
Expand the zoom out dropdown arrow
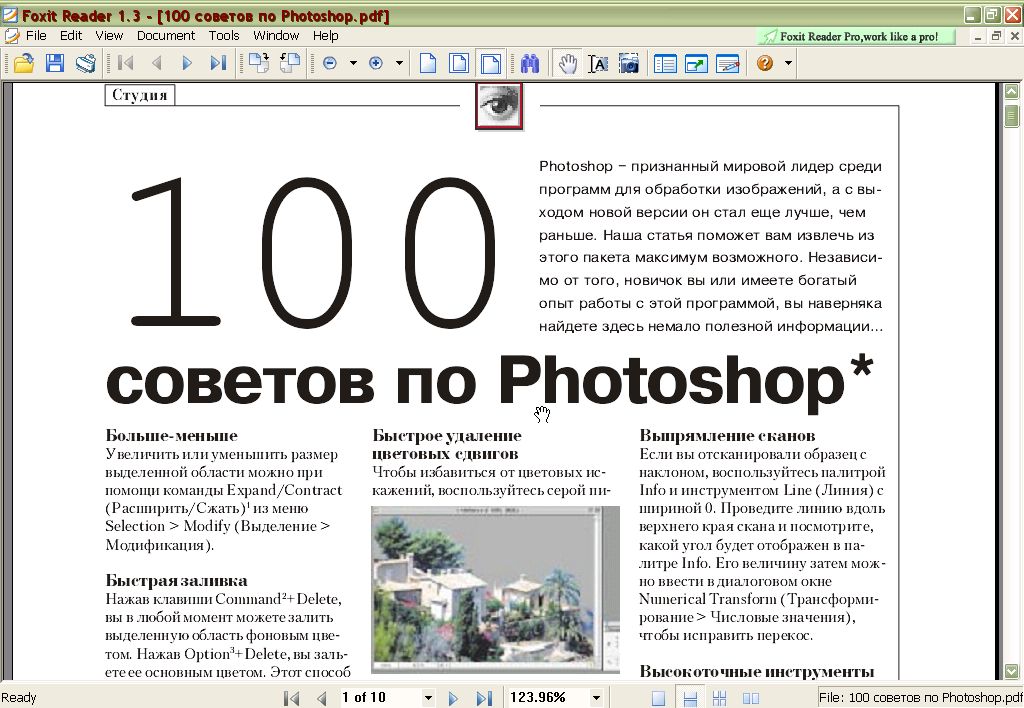353,63
